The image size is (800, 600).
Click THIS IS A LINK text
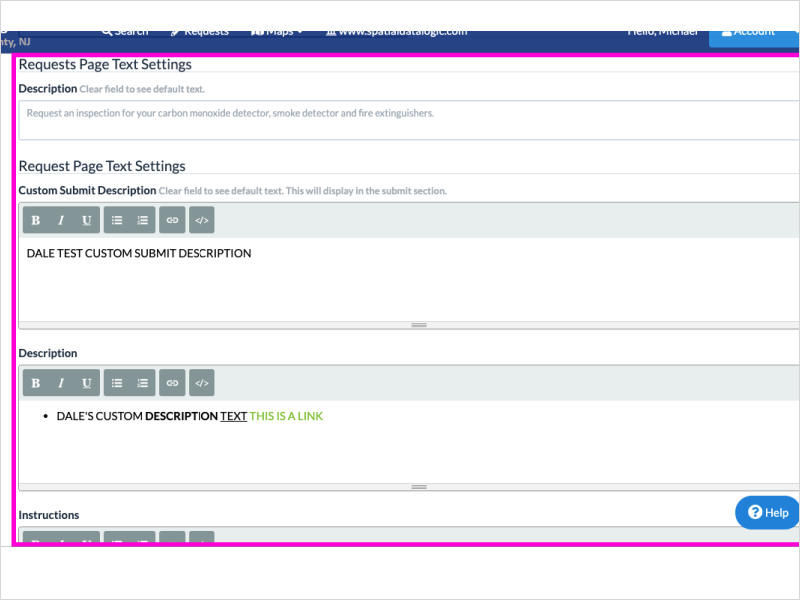[x=286, y=416]
